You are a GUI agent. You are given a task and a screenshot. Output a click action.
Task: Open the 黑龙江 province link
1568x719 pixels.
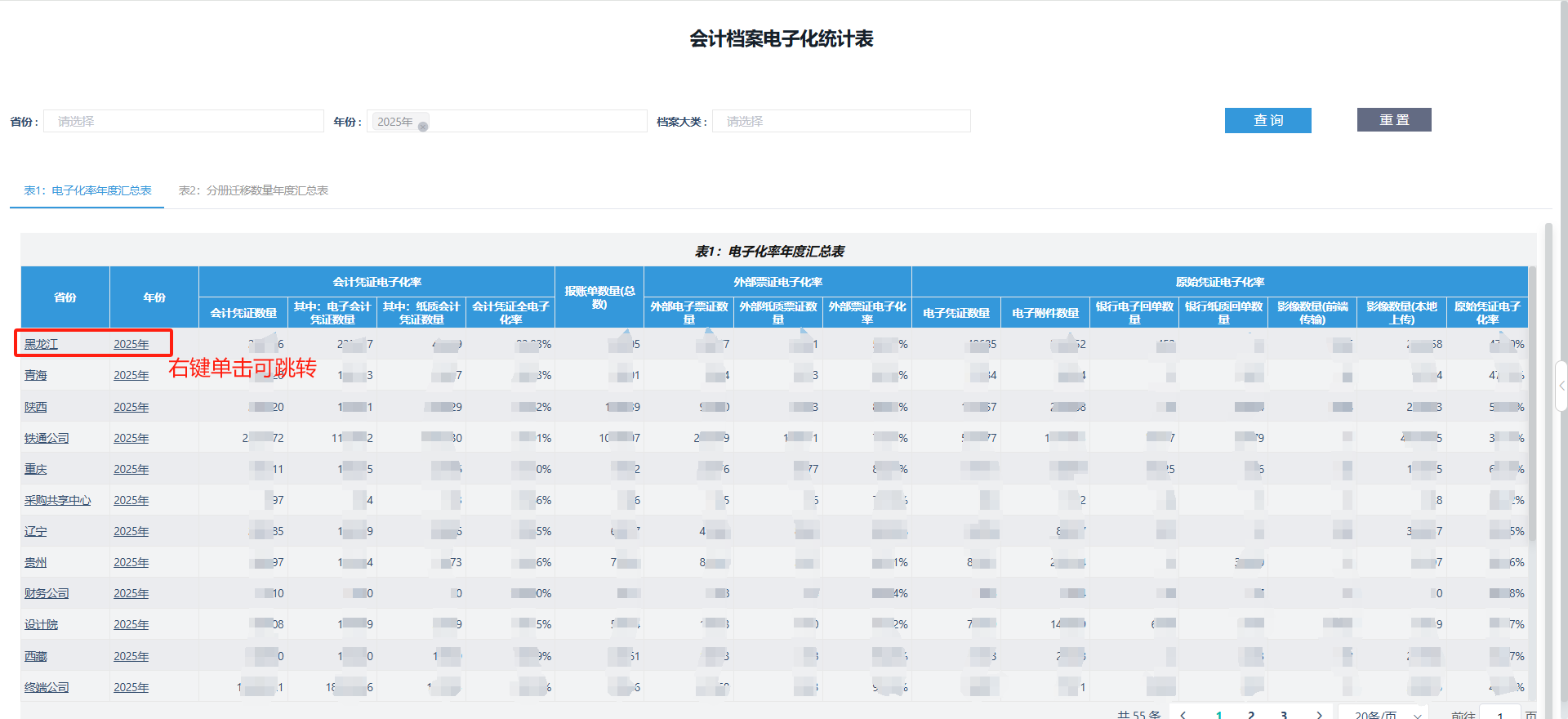(41, 344)
